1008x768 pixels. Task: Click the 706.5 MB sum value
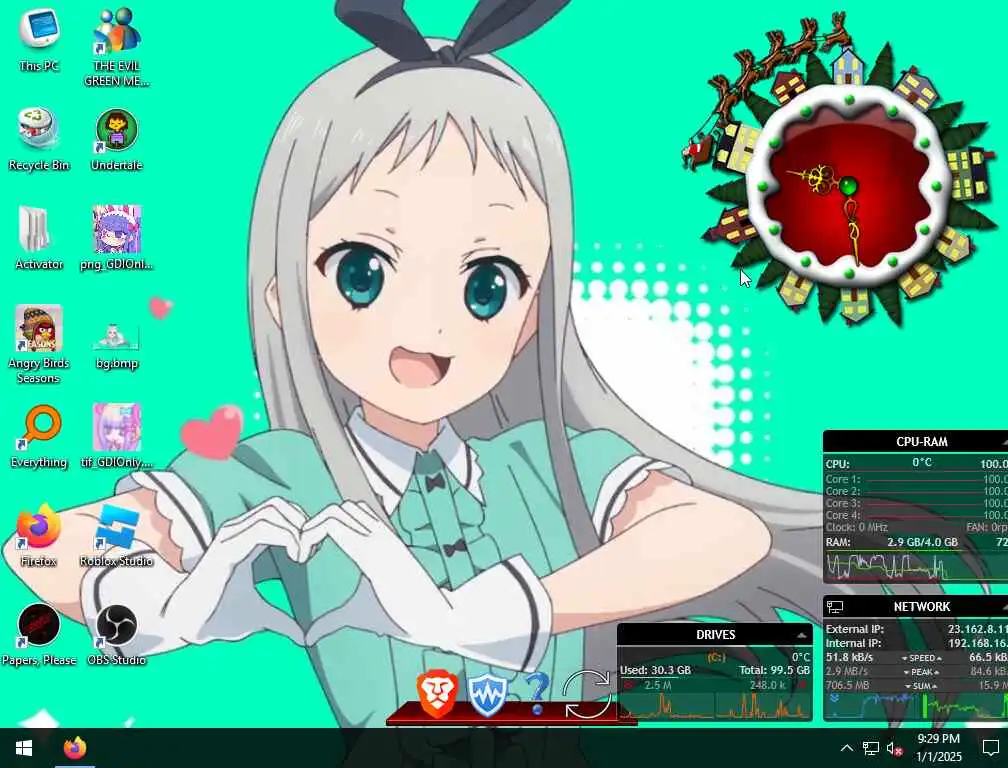(847, 686)
